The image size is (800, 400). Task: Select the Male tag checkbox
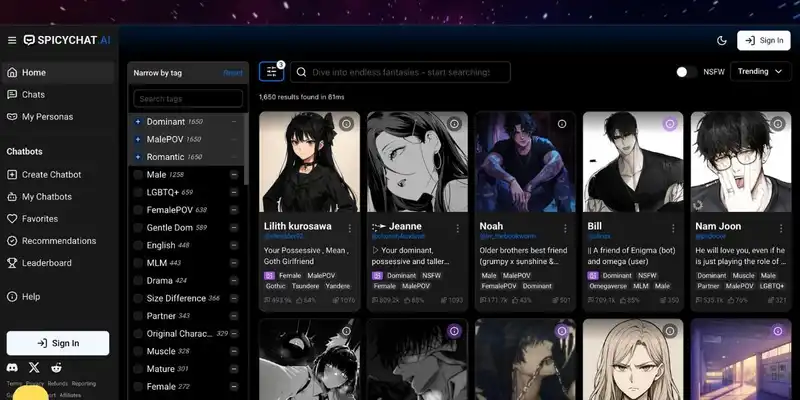[x=138, y=175]
